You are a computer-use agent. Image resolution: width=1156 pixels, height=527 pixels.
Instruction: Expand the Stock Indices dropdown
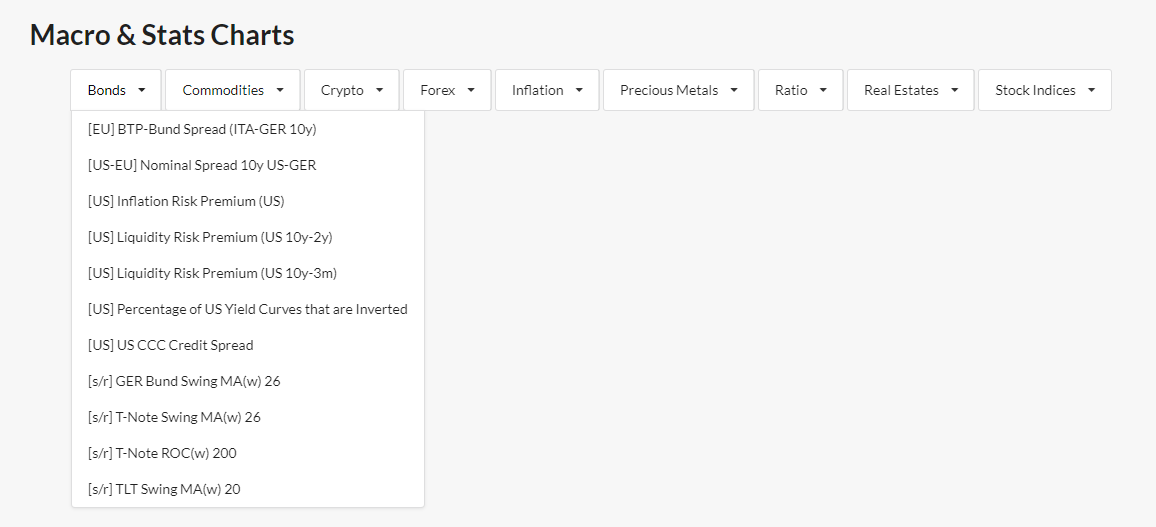click(x=1045, y=90)
